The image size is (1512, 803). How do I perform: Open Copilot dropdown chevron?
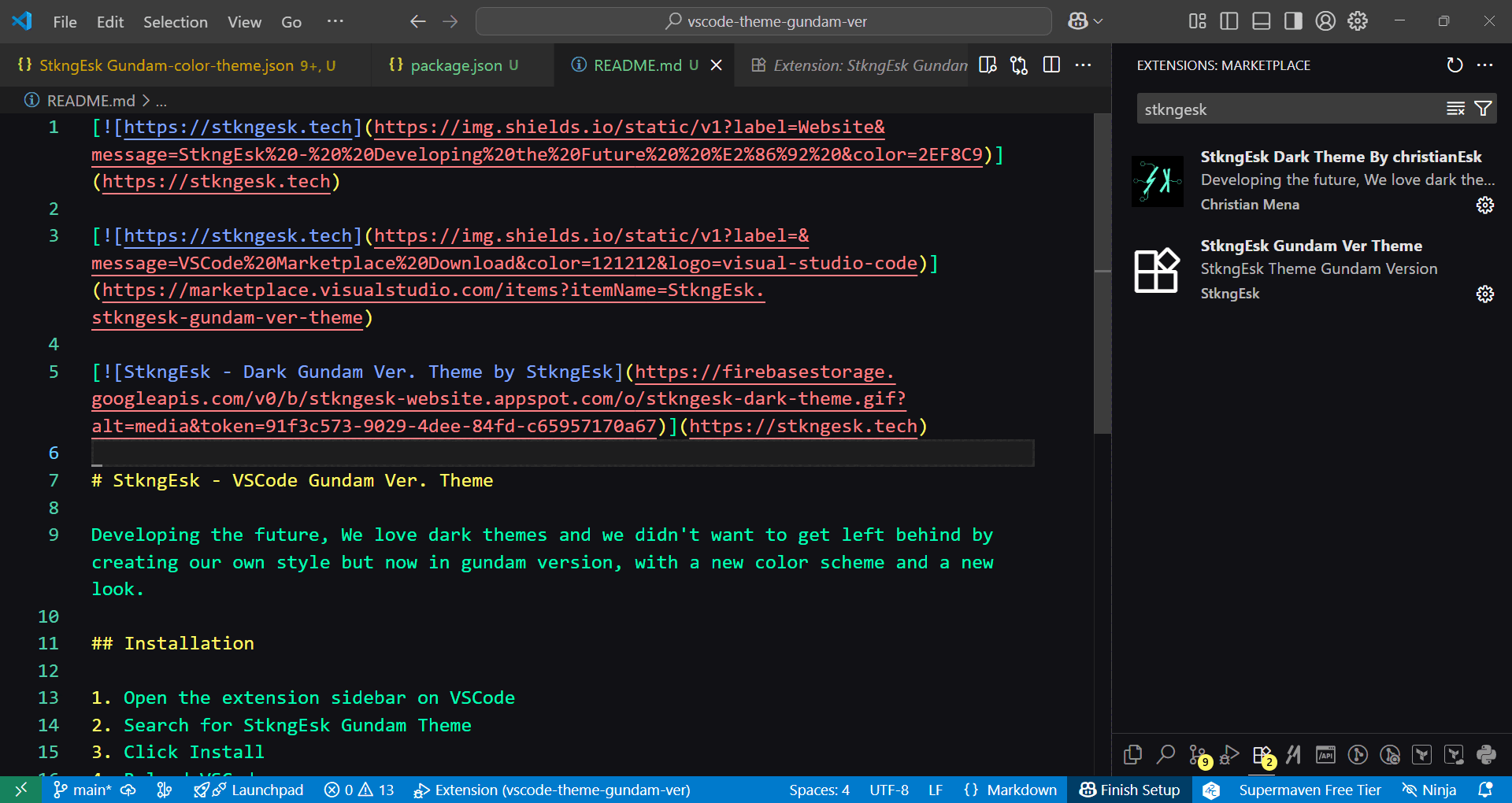1099,21
